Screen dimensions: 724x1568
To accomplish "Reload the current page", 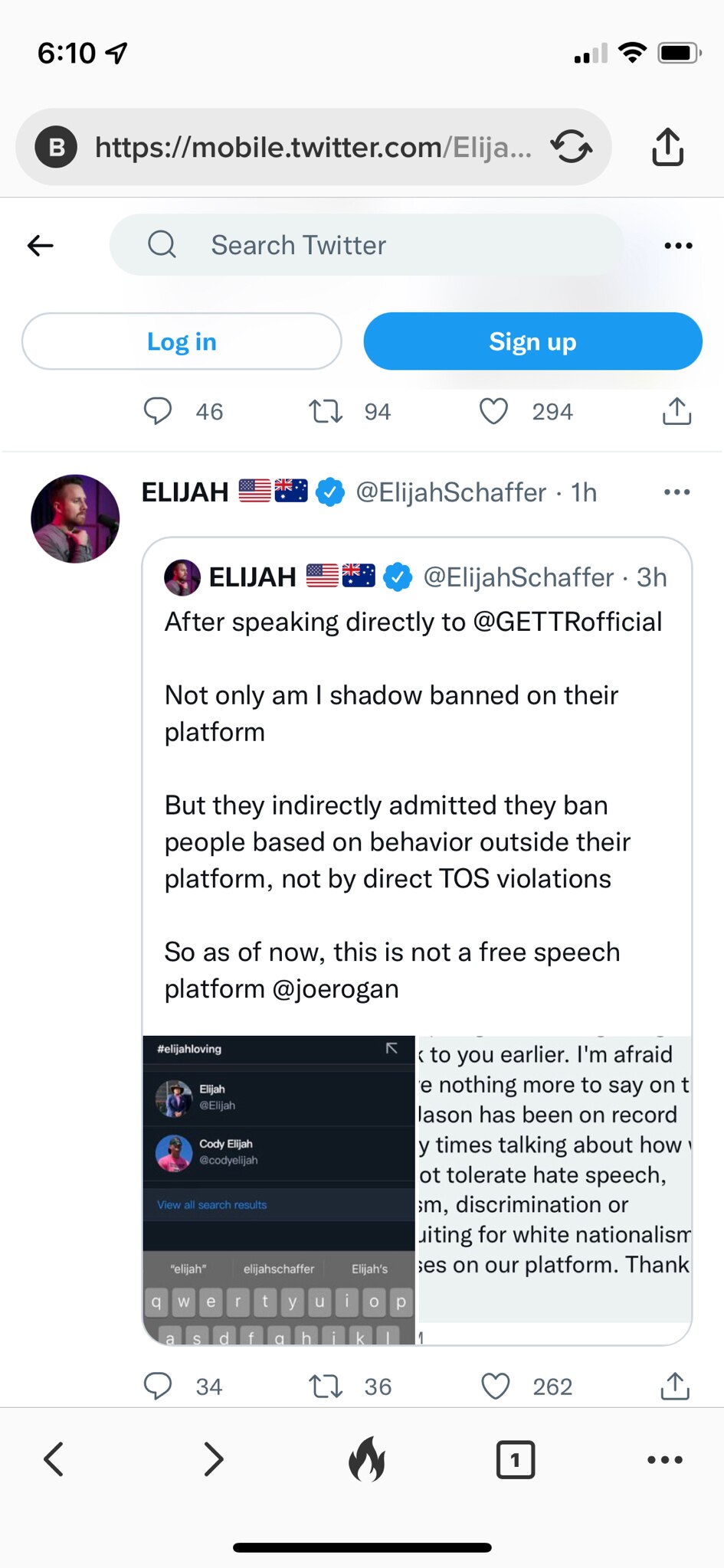I will pos(572,147).
